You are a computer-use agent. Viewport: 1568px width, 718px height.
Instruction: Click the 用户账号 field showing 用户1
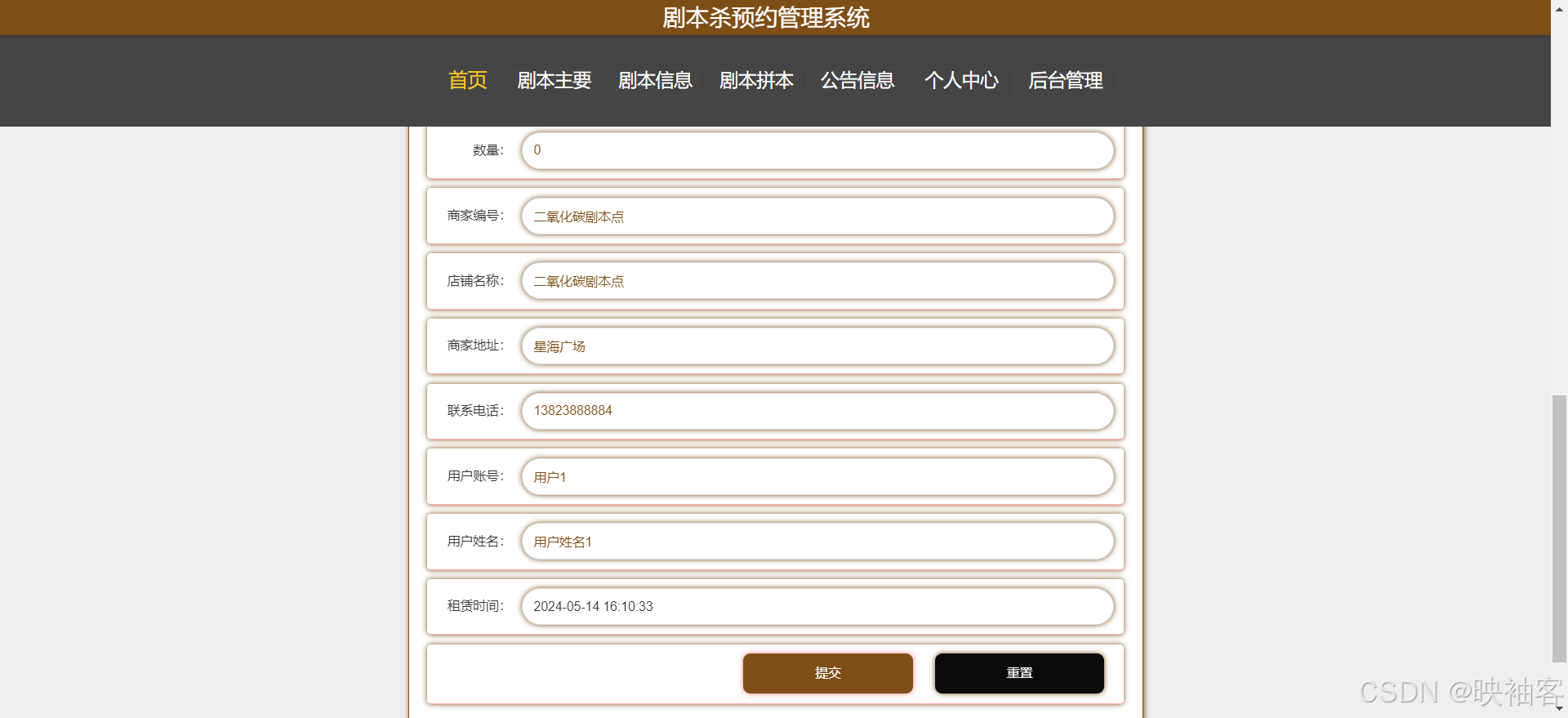(x=817, y=476)
